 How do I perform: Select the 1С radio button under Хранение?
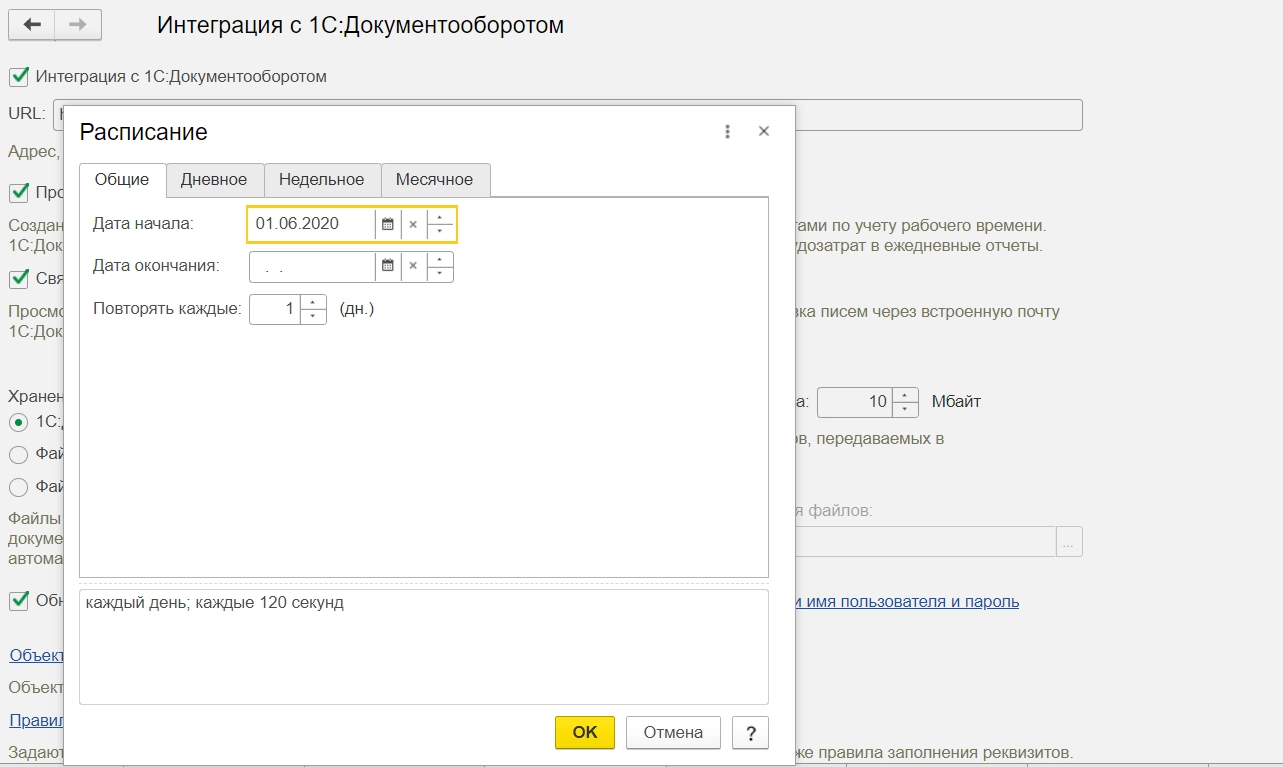(x=18, y=422)
